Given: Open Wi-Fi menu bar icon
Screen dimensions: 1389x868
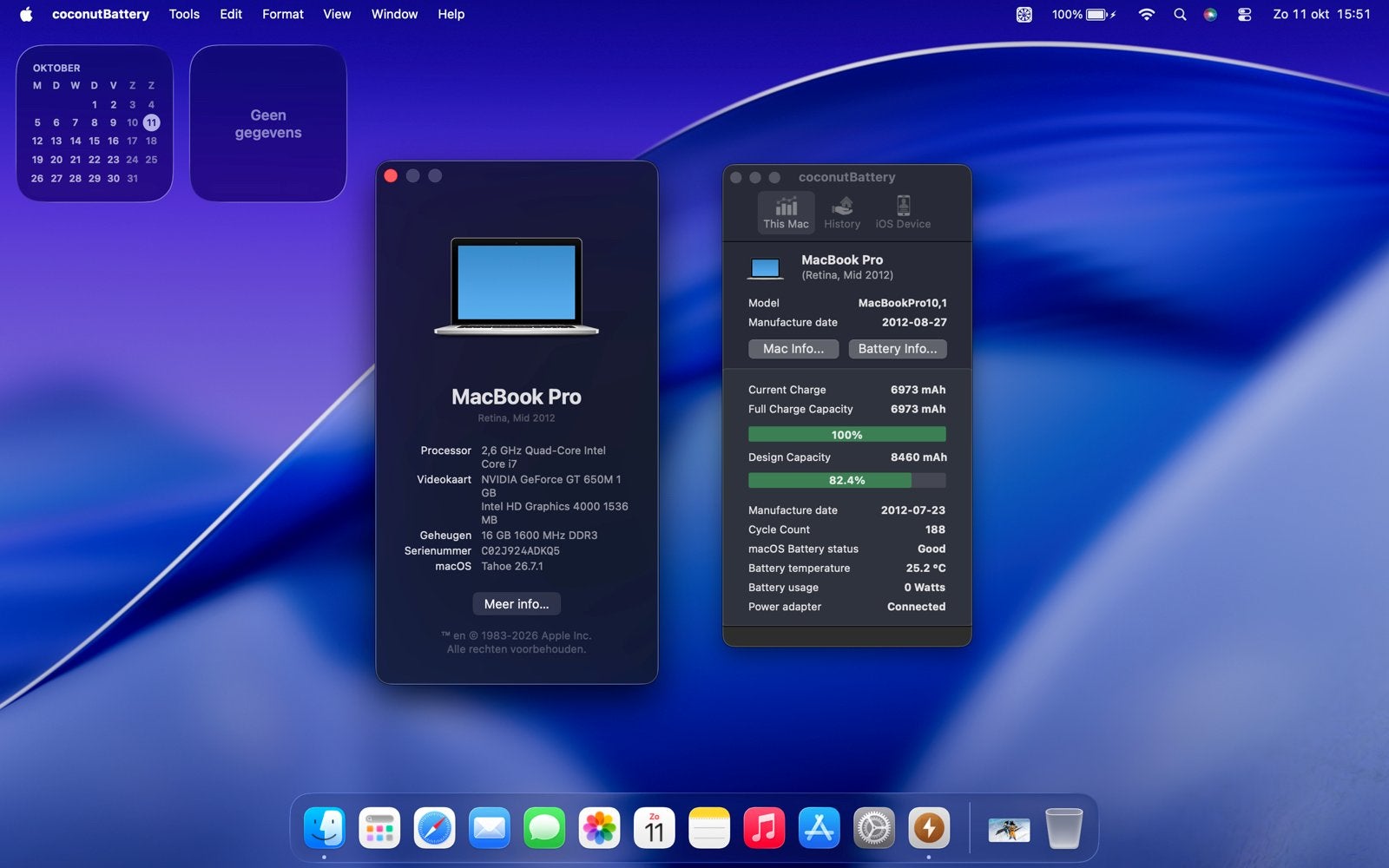Looking at the screenshot, I should (1147, 14).
